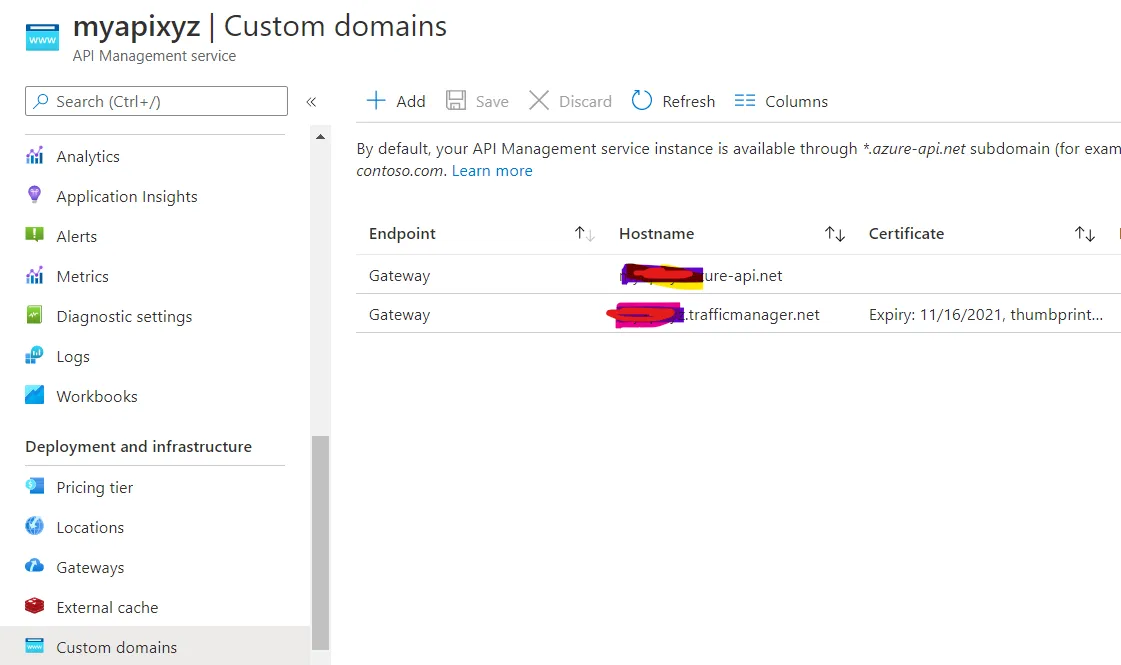
Task: Click the sidebar scrollbar up arrow
Action: [321, 137]
